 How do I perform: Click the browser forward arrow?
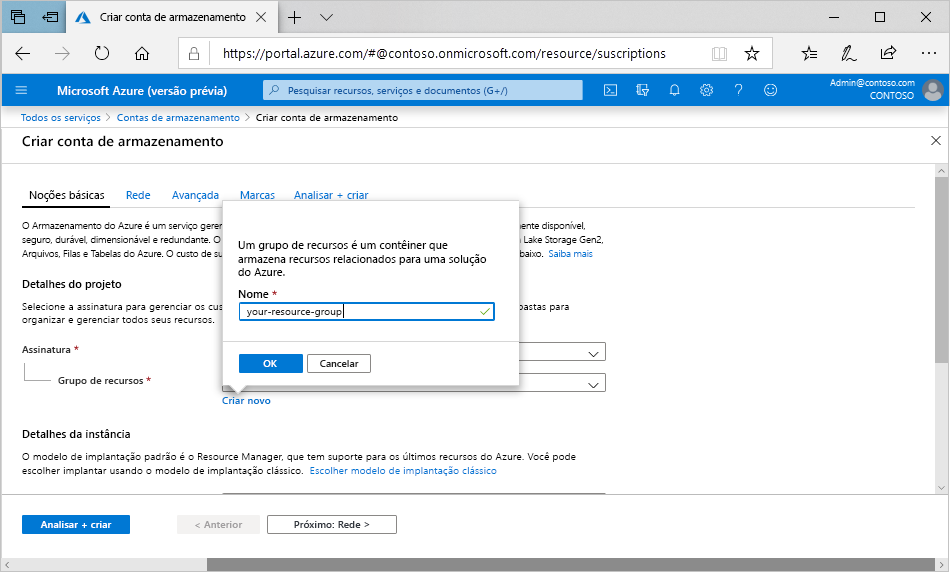pos(62,53)
